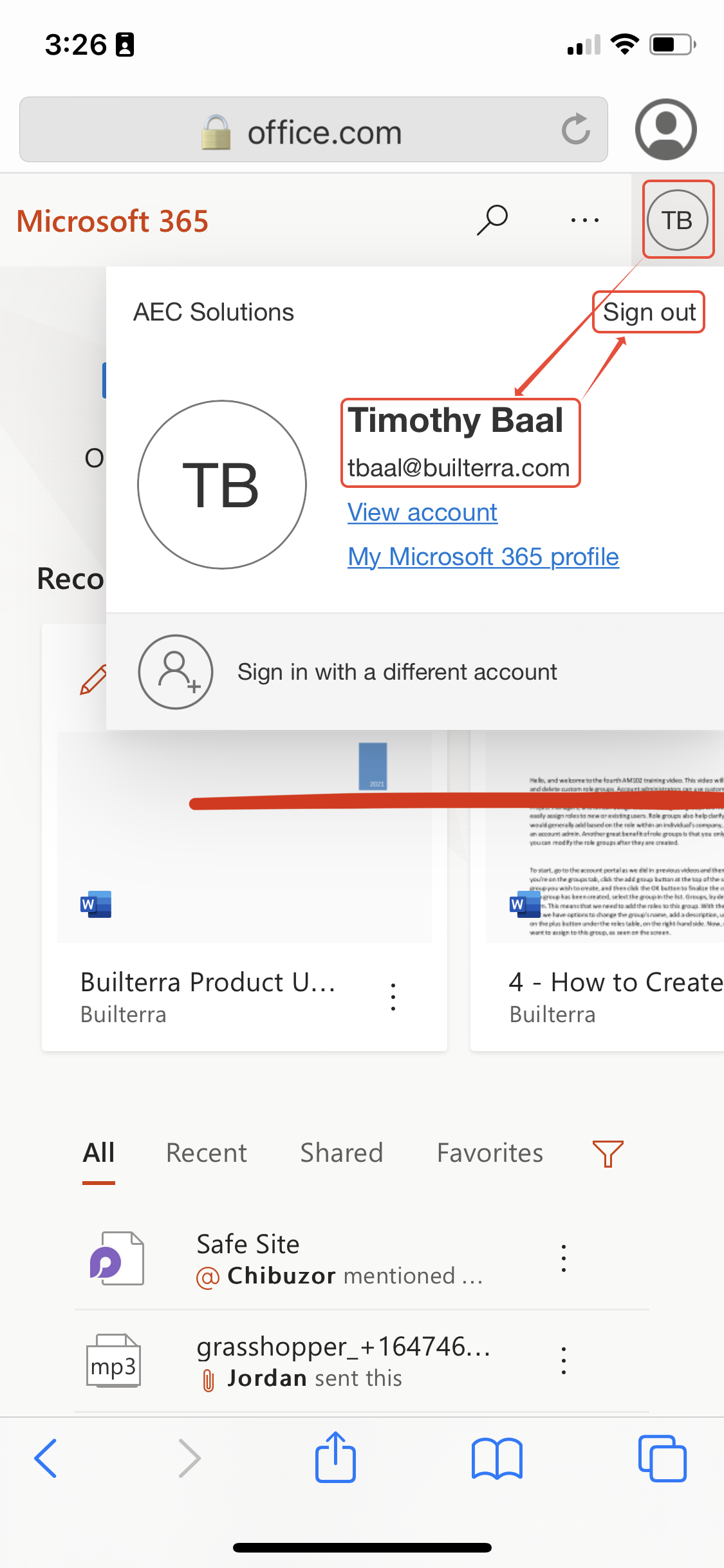Open more options for Builterra Product card

[x=393, y=997]
